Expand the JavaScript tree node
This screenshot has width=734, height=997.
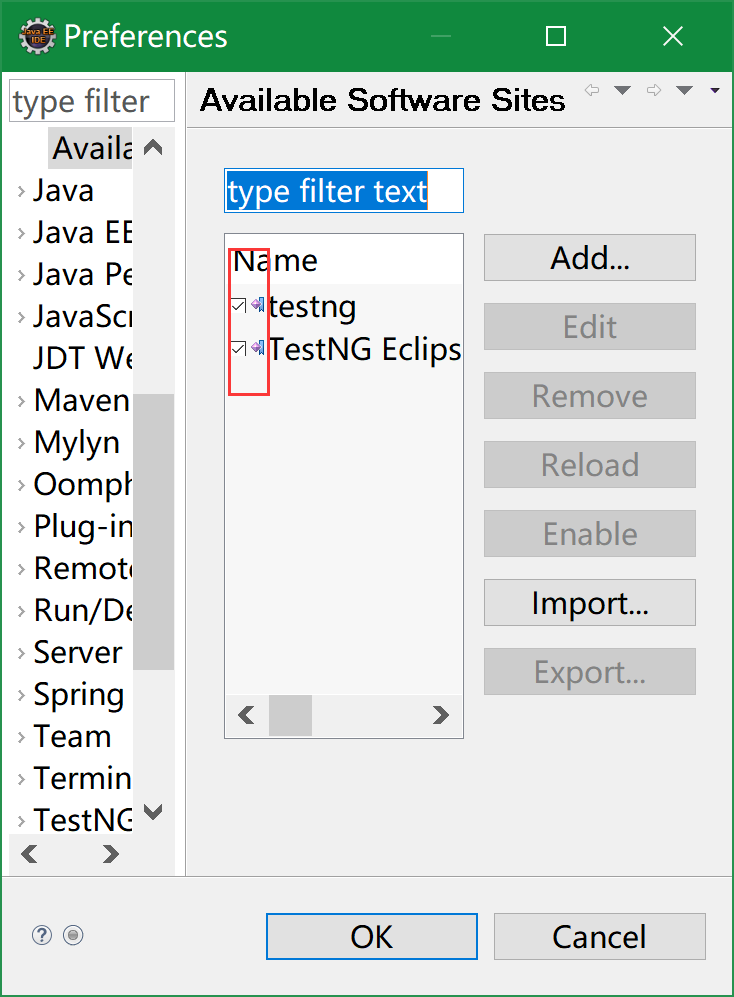pyautogui.click(x=21, y=317)
